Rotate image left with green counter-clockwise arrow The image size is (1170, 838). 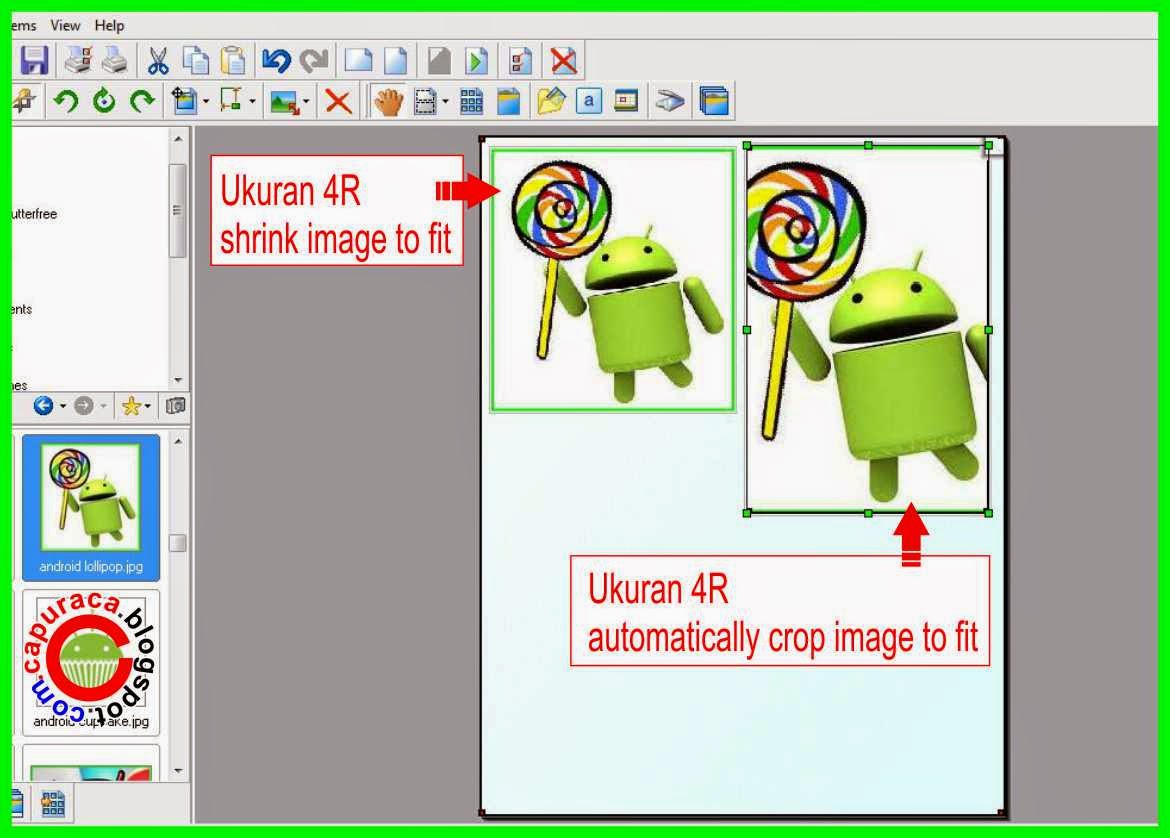tap(66, 101)
